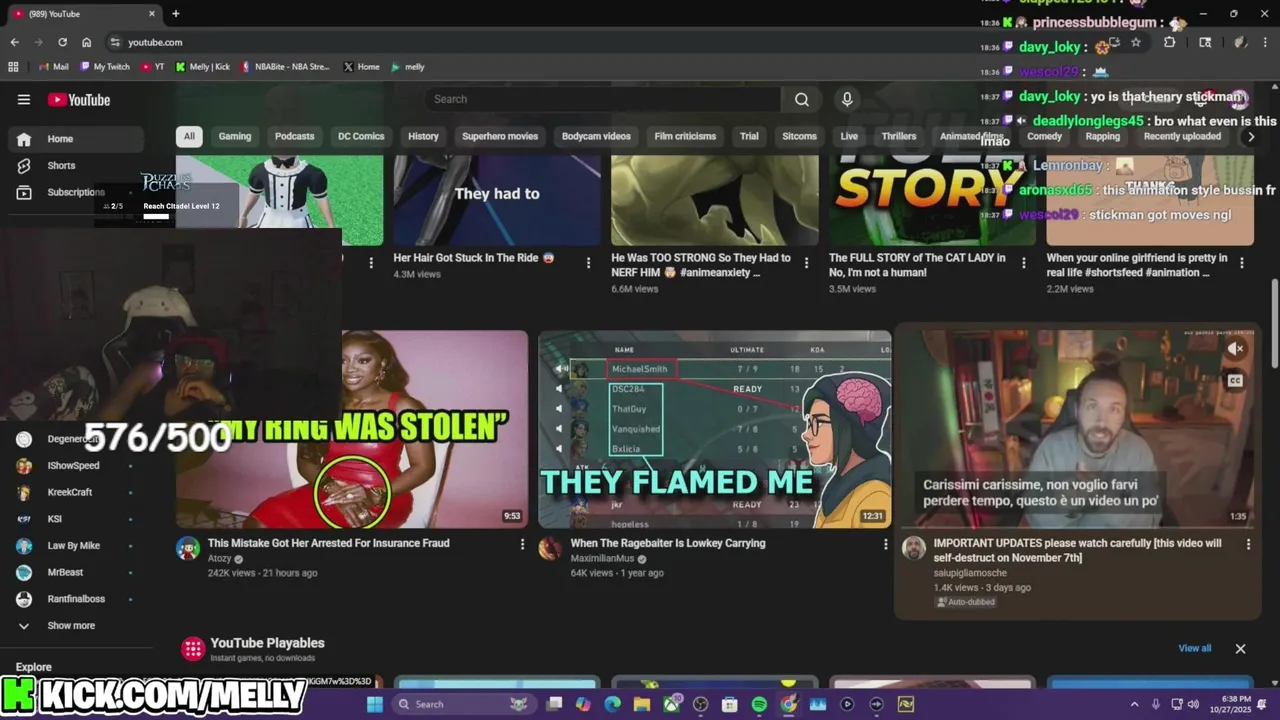Viewport: 1280px width, 720px height.
Task: Open the Chrome extensions puzzle icon
Action: click(1170, 42)
